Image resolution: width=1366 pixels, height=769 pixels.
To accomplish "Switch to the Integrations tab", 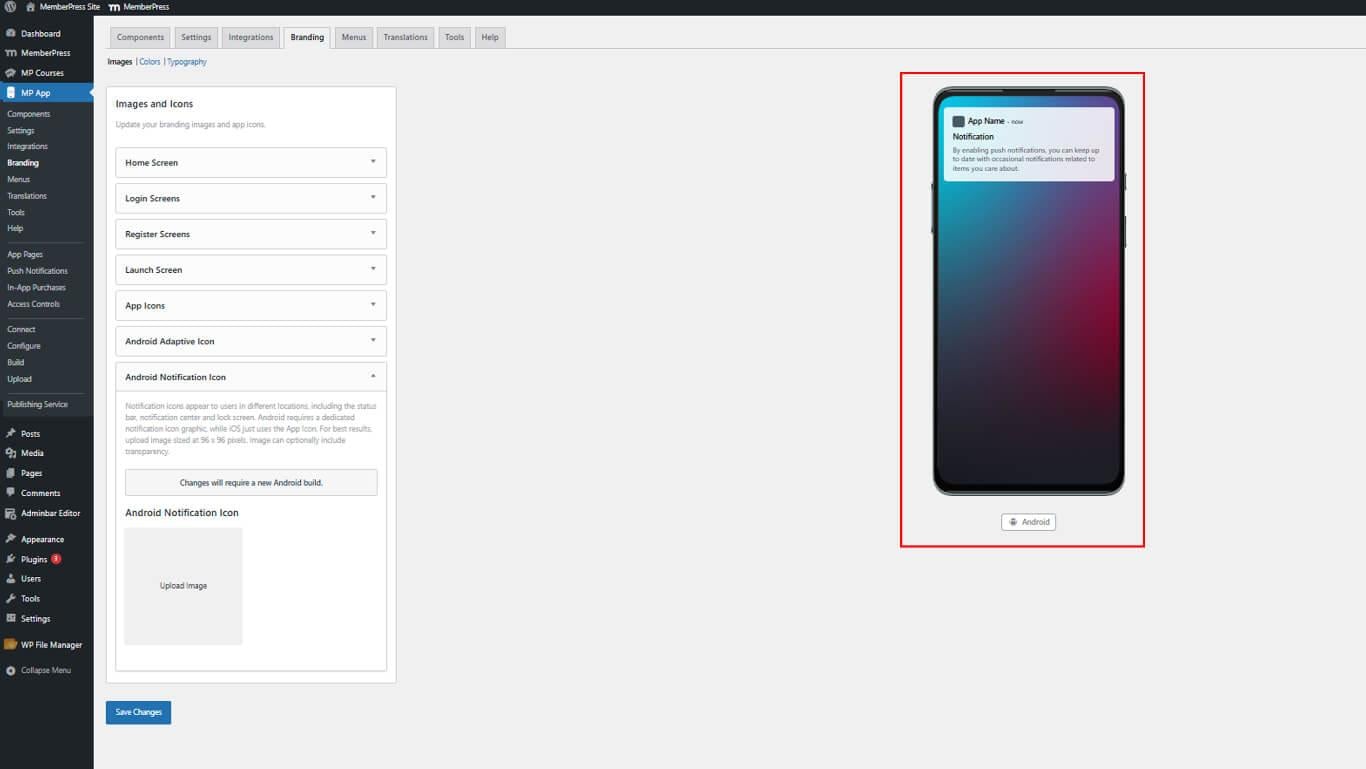I will pos(250,38).
